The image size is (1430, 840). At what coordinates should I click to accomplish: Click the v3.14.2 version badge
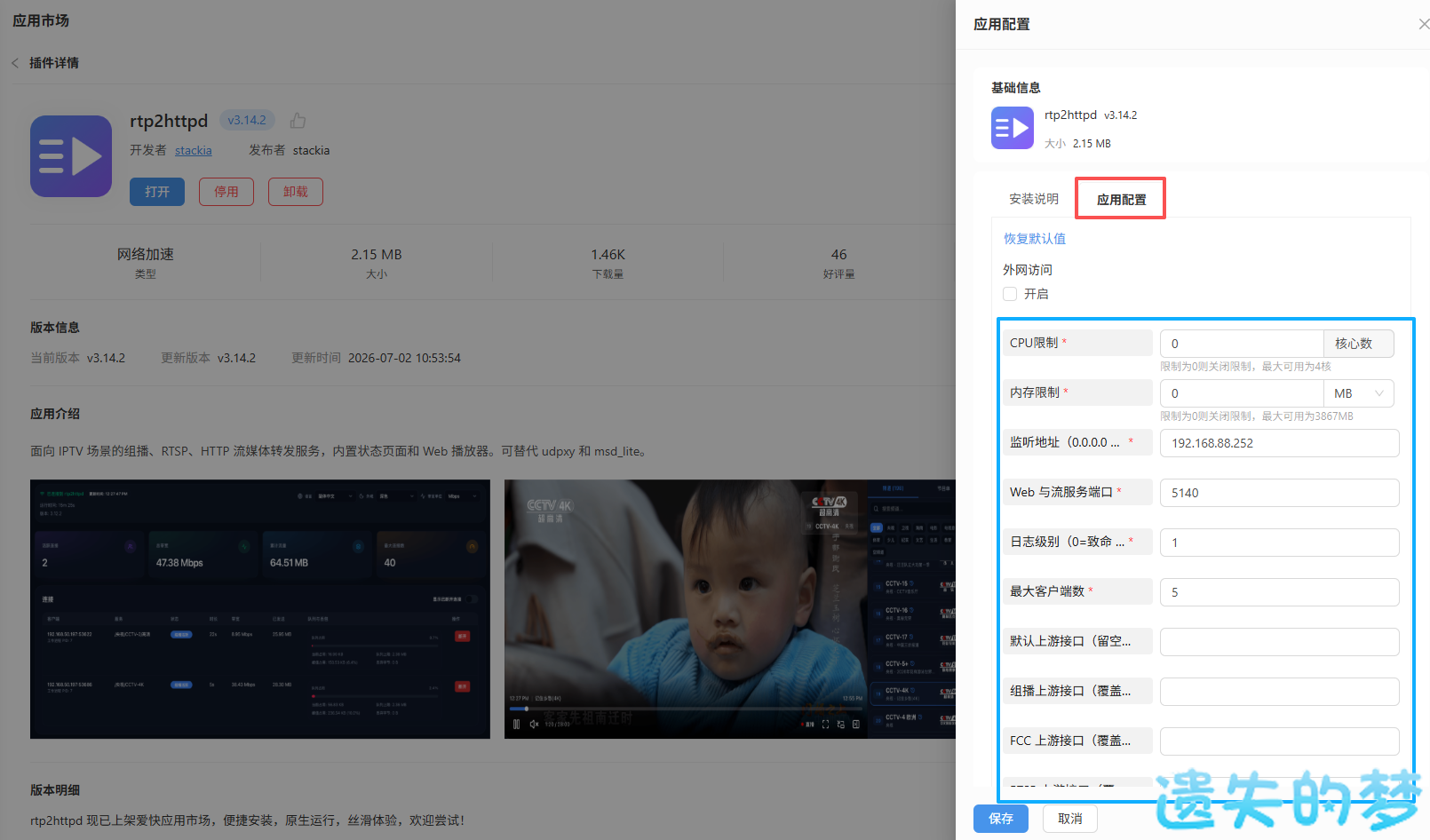point(247,120)
